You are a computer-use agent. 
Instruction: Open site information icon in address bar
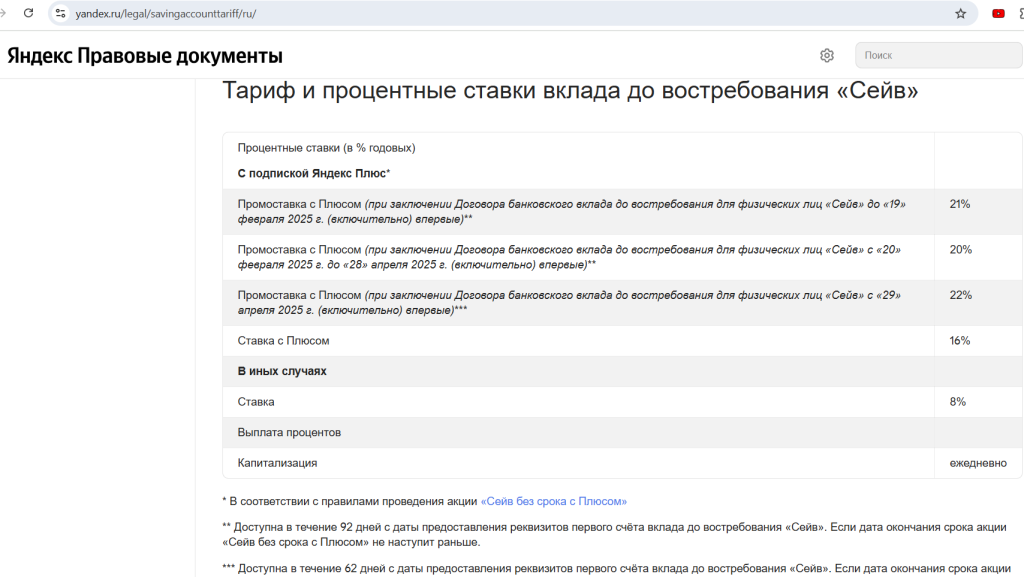click(61, 14)
